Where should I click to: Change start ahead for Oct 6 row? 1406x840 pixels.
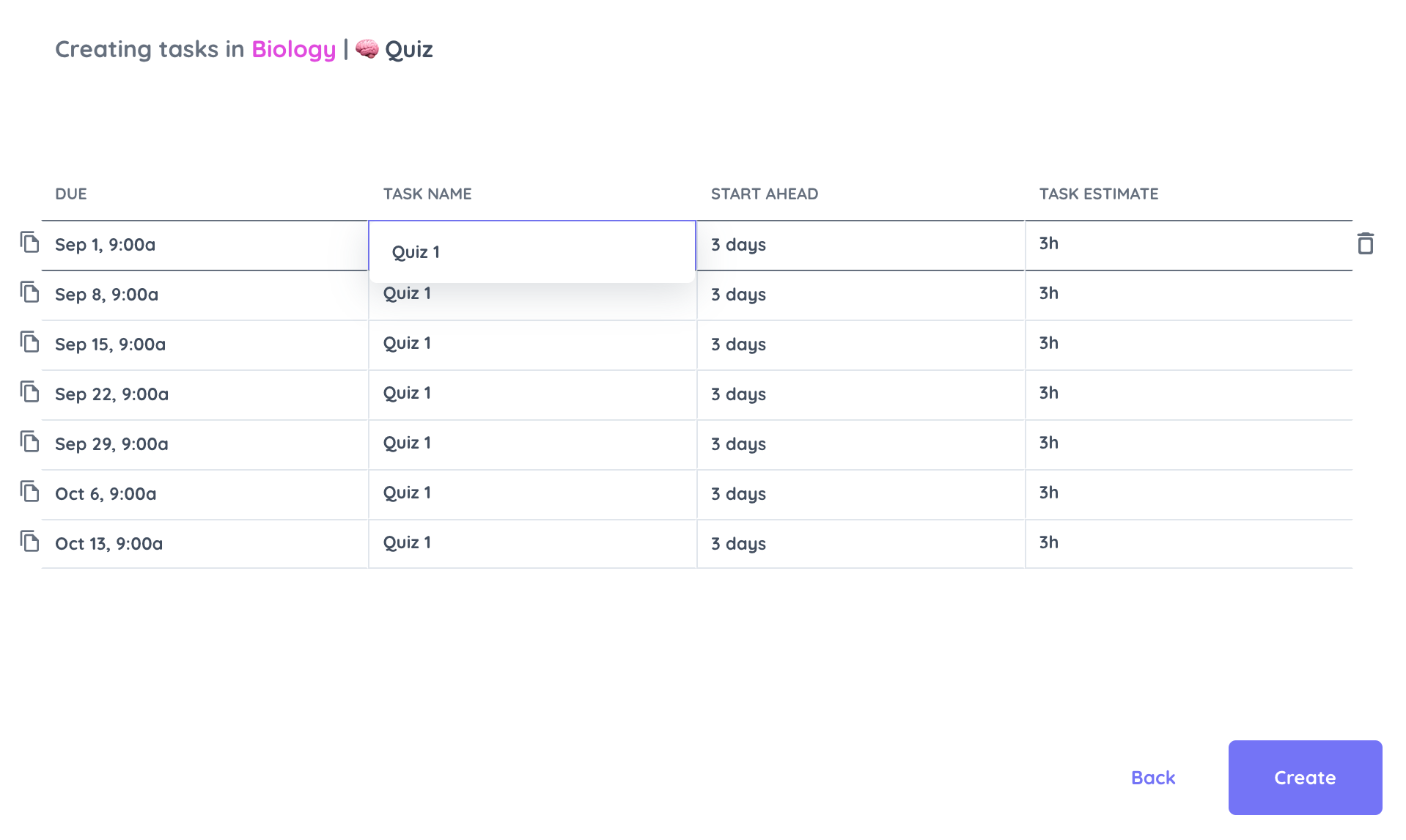861,494
